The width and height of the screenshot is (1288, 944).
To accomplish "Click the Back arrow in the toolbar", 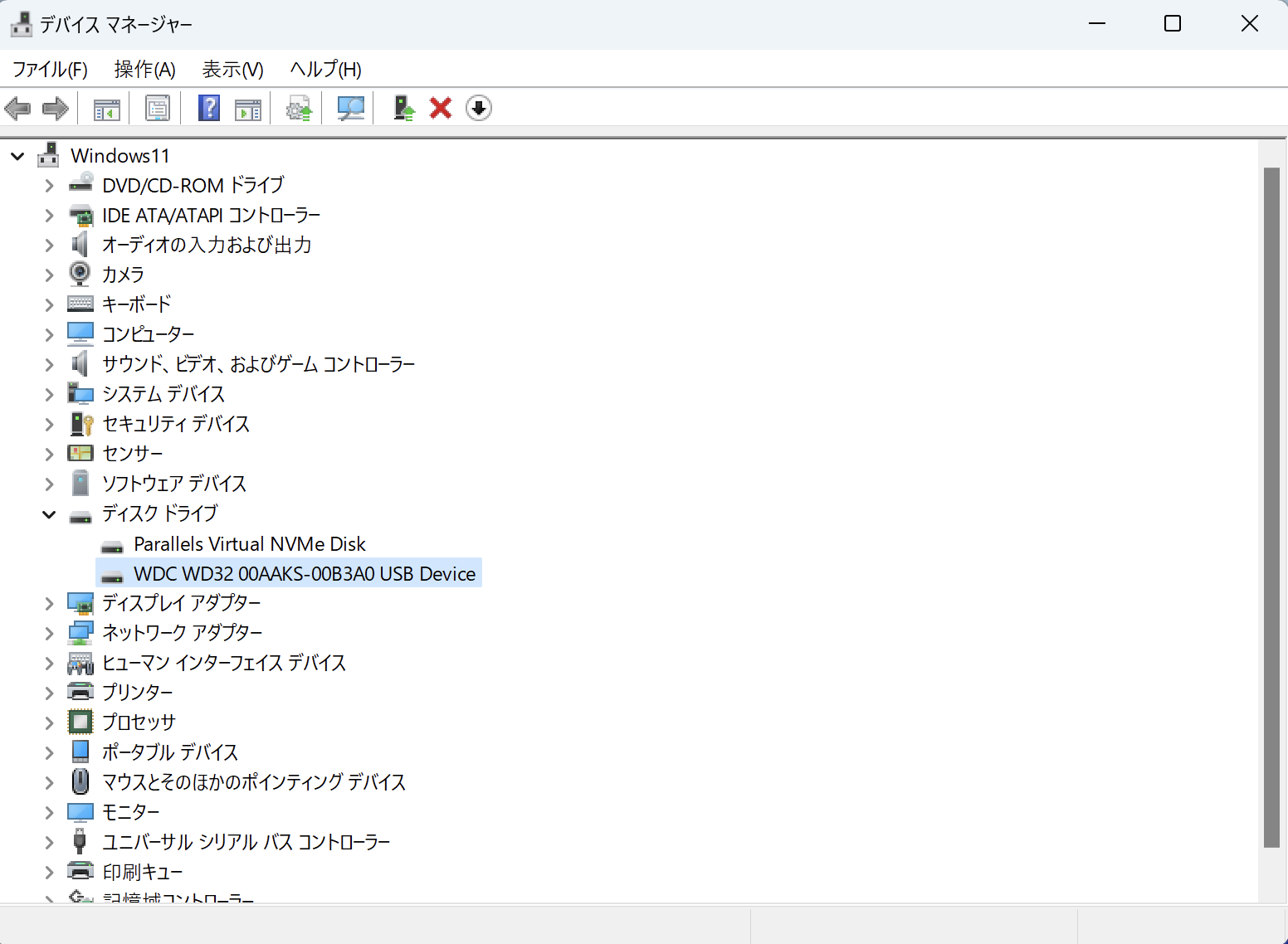I will coord(17,108).
